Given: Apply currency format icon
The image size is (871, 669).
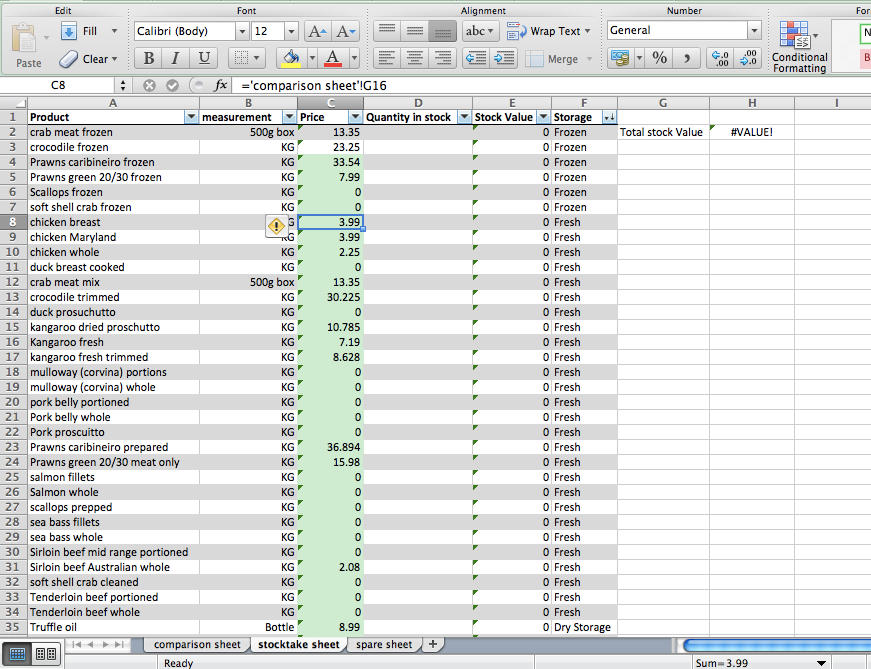Looking at the screenshot, I should tap(620, 58).
